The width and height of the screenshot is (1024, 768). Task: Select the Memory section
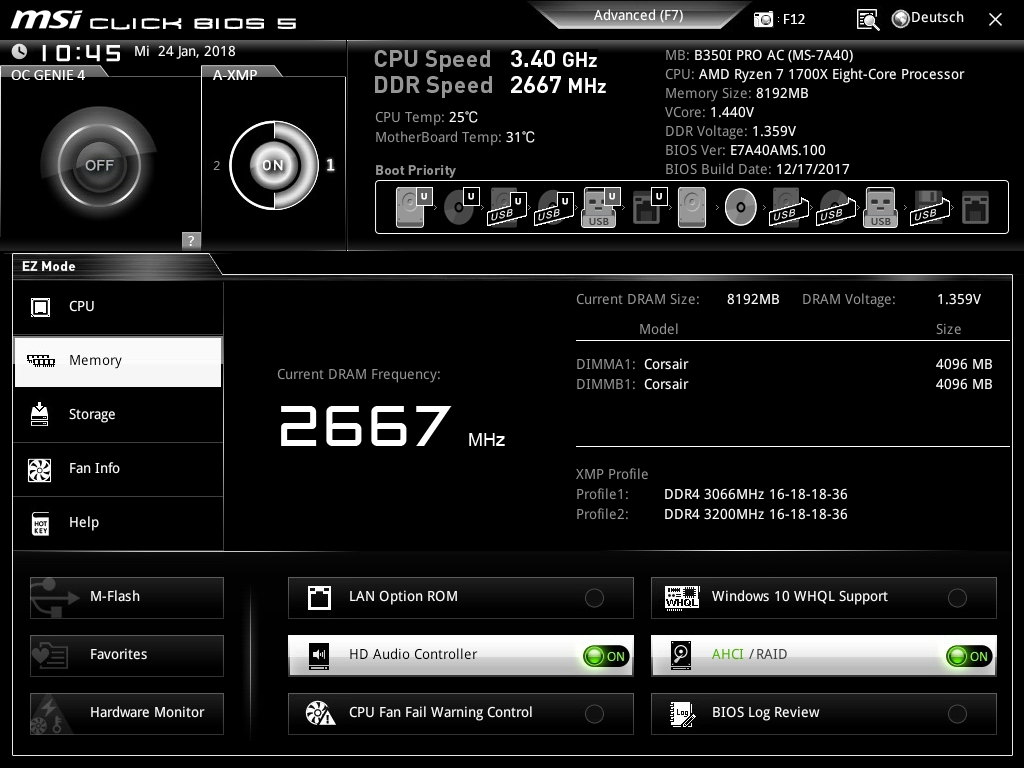coord(118,361)
